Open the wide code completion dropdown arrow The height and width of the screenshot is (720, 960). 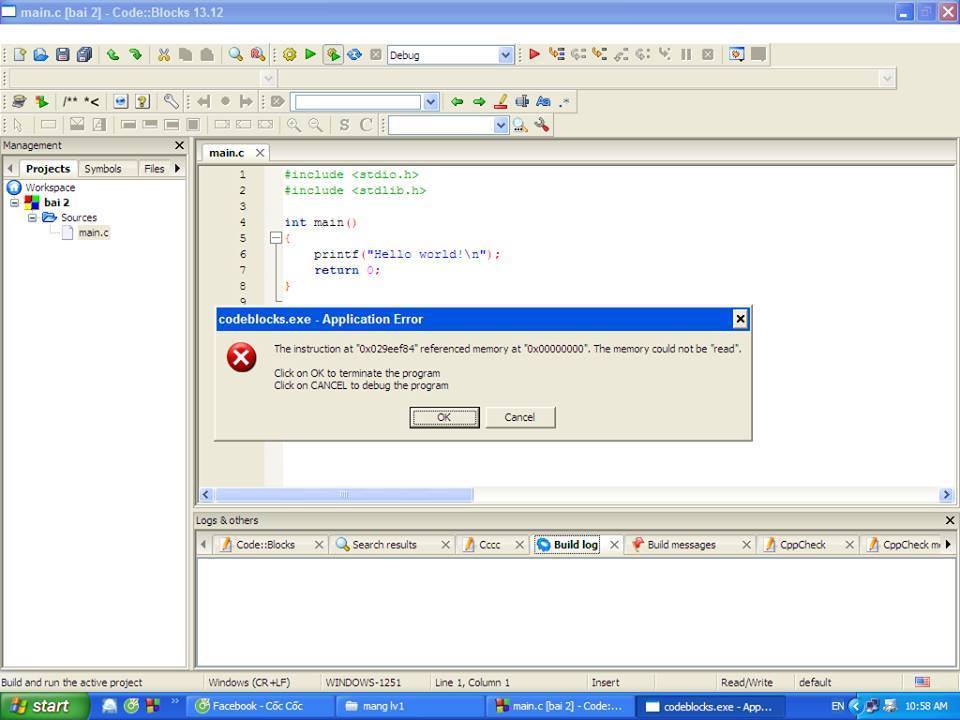(887, 78)
